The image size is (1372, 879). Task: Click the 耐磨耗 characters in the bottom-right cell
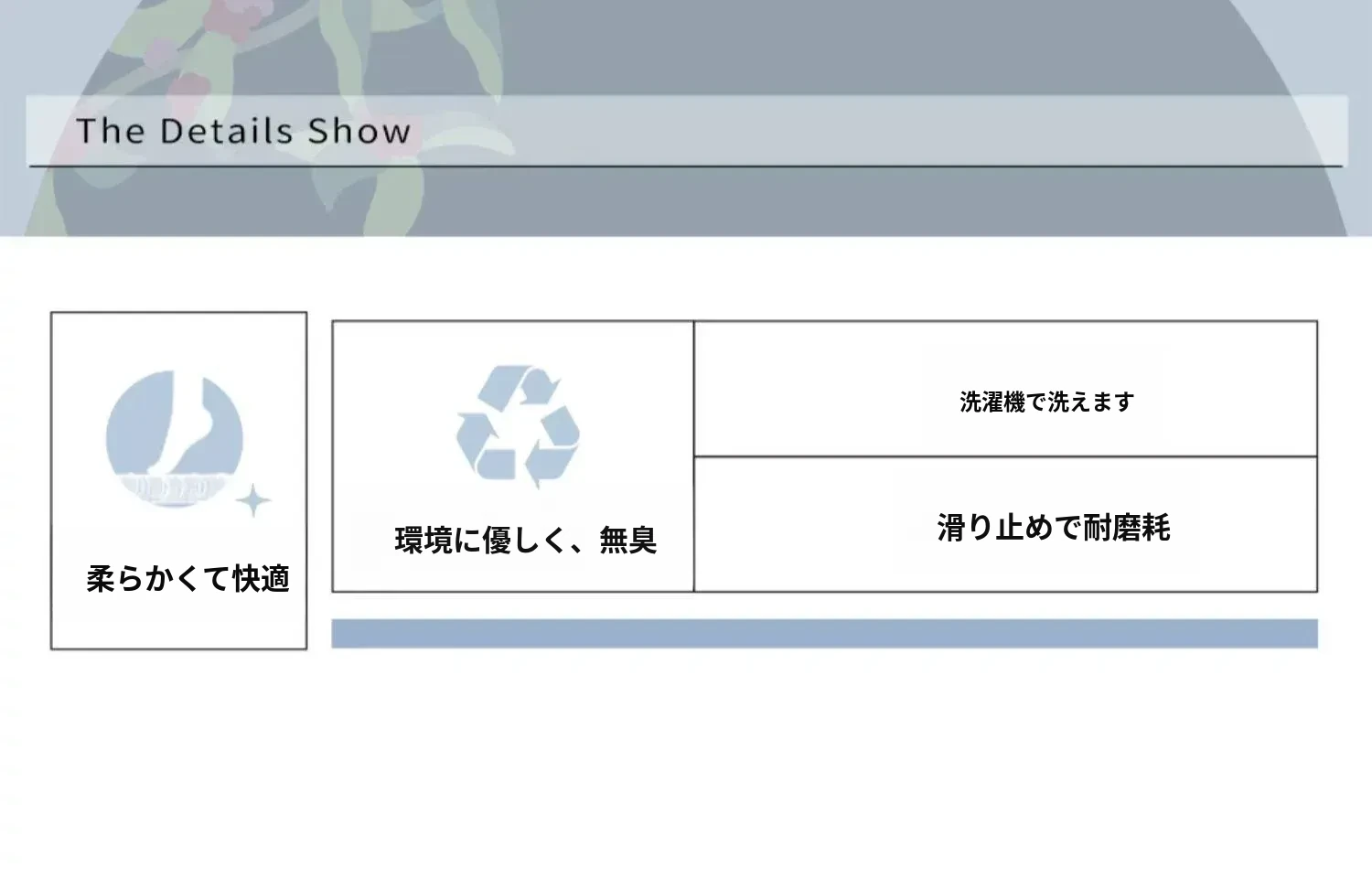tap(1127, 528)
